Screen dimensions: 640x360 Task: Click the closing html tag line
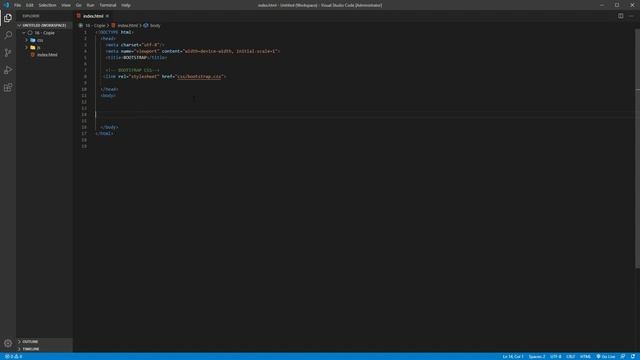click(x=104, y=133)
